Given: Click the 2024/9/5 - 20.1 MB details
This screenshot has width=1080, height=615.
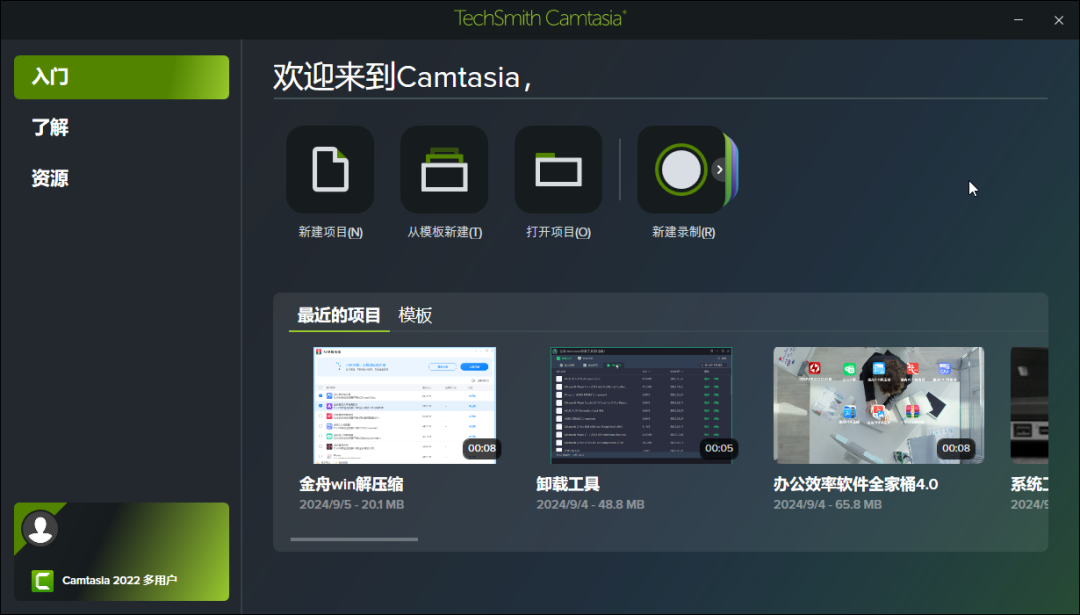Looking at the screenshot, I should [x=351, y=505].
